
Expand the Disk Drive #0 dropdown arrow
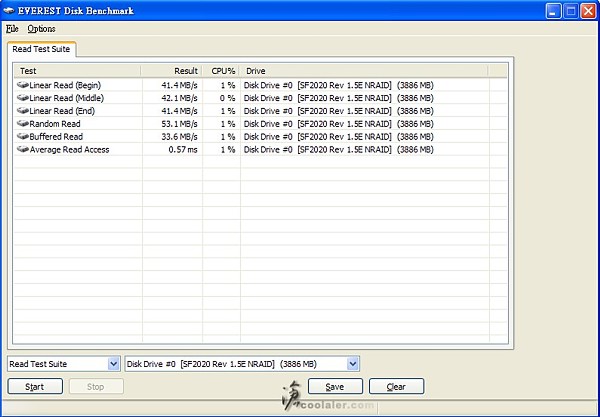tap(353, 363)
